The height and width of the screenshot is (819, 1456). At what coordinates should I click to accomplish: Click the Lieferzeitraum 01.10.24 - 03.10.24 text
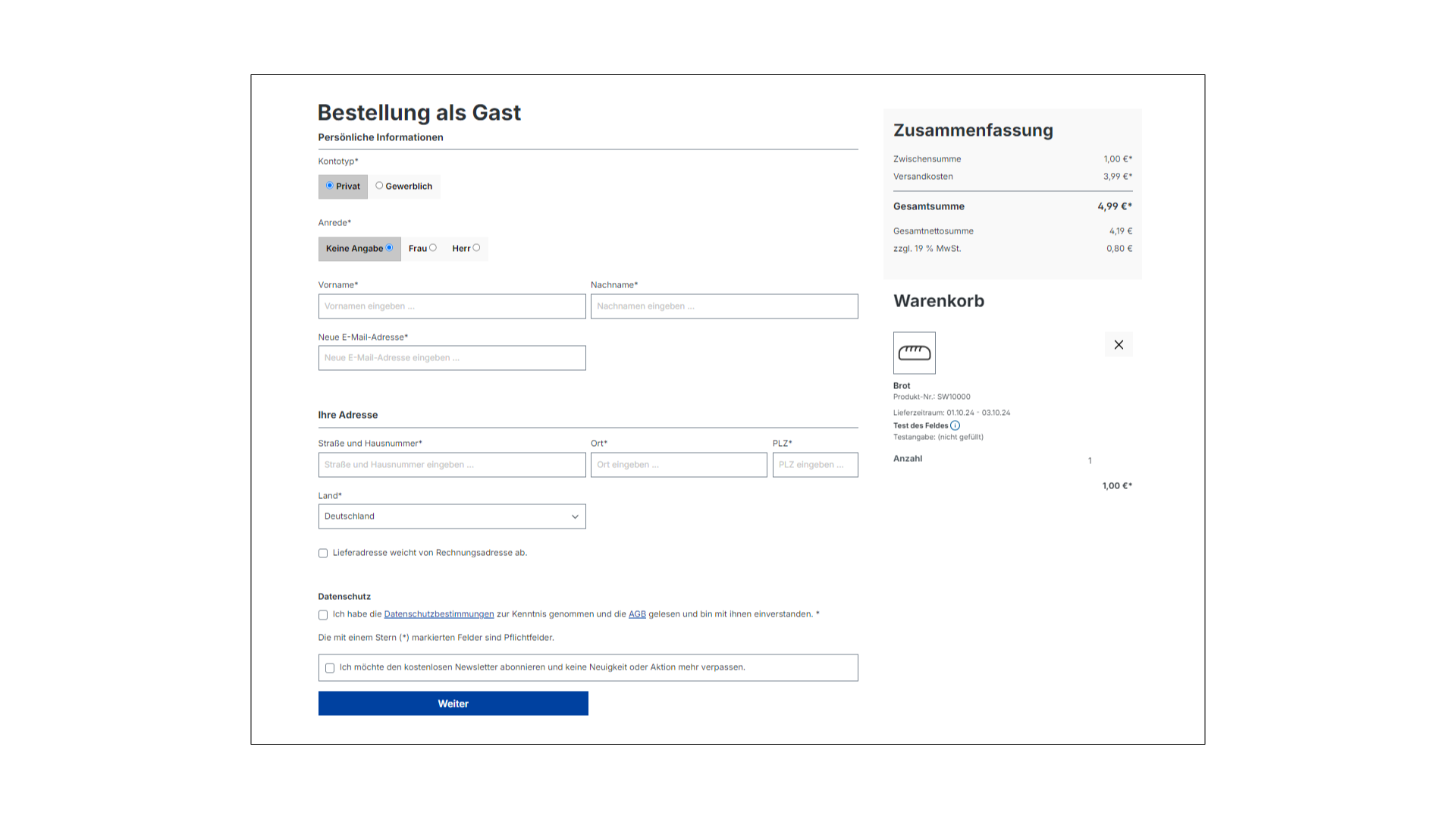[x=952, y=413]
